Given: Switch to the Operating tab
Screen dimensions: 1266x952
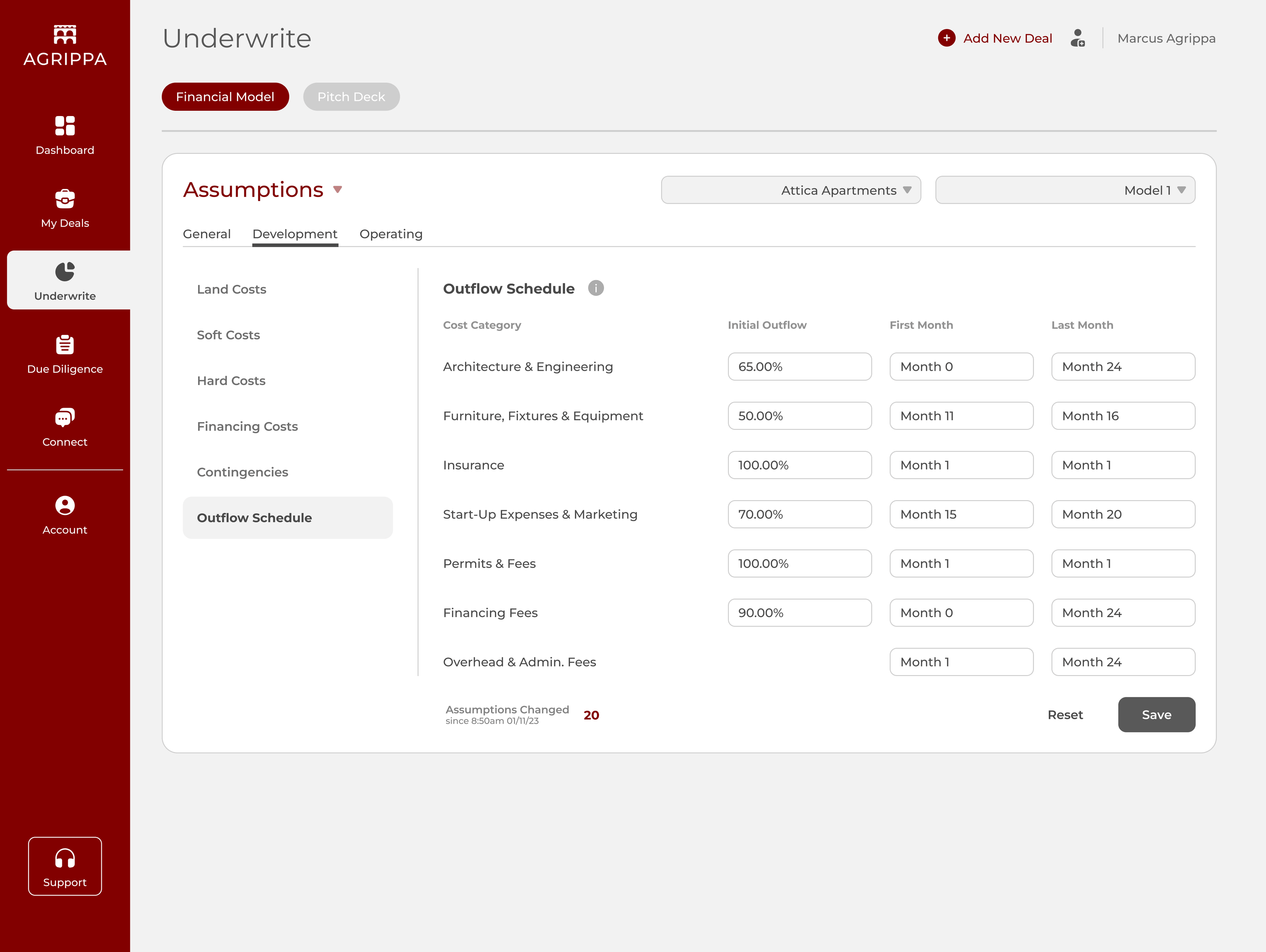Looking at the screenshot, I should pos(391,234).
